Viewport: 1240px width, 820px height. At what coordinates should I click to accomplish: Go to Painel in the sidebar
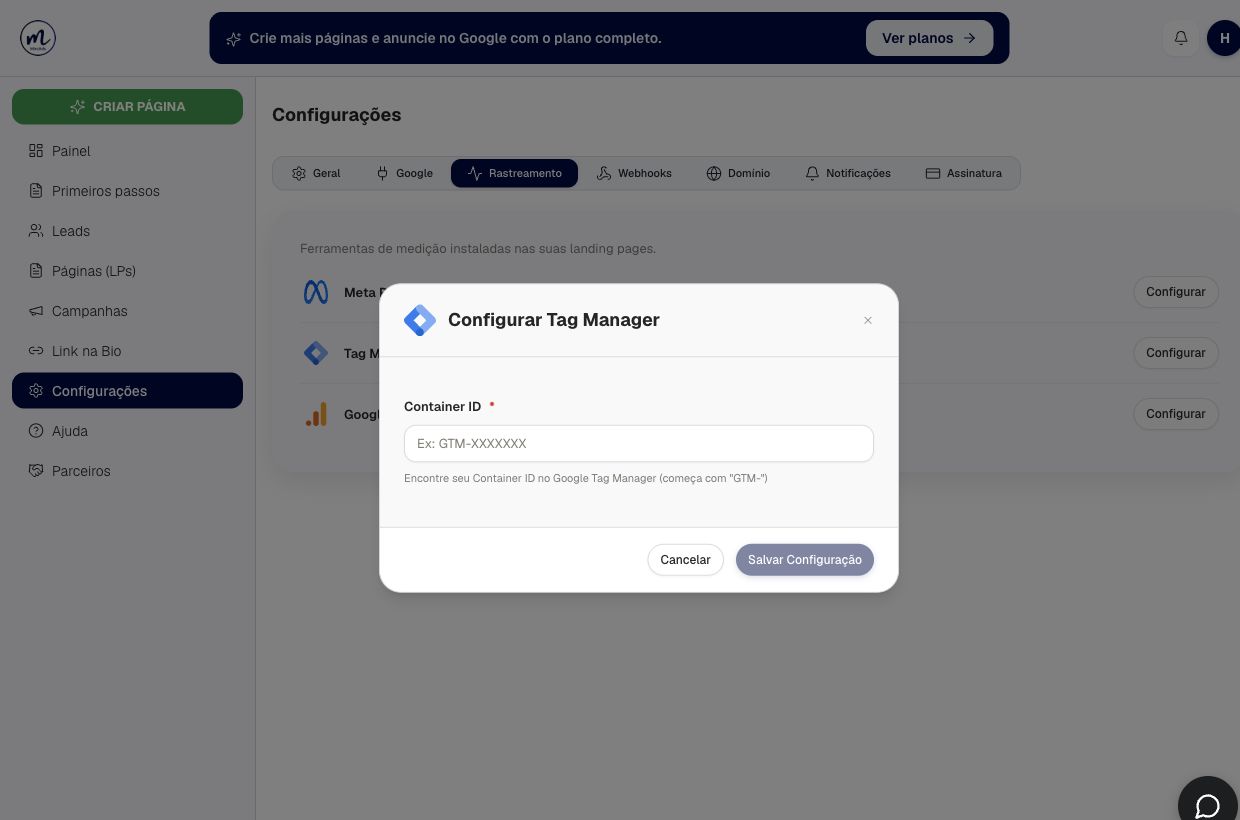[127, 151]
